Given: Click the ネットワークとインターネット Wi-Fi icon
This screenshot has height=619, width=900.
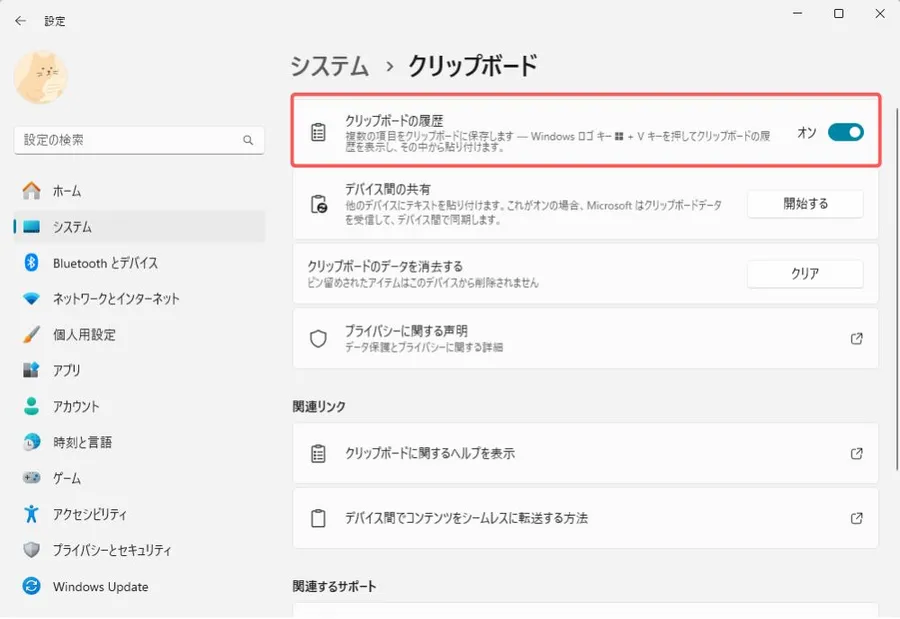Looking at the screenshot, I should coord(32,299).
